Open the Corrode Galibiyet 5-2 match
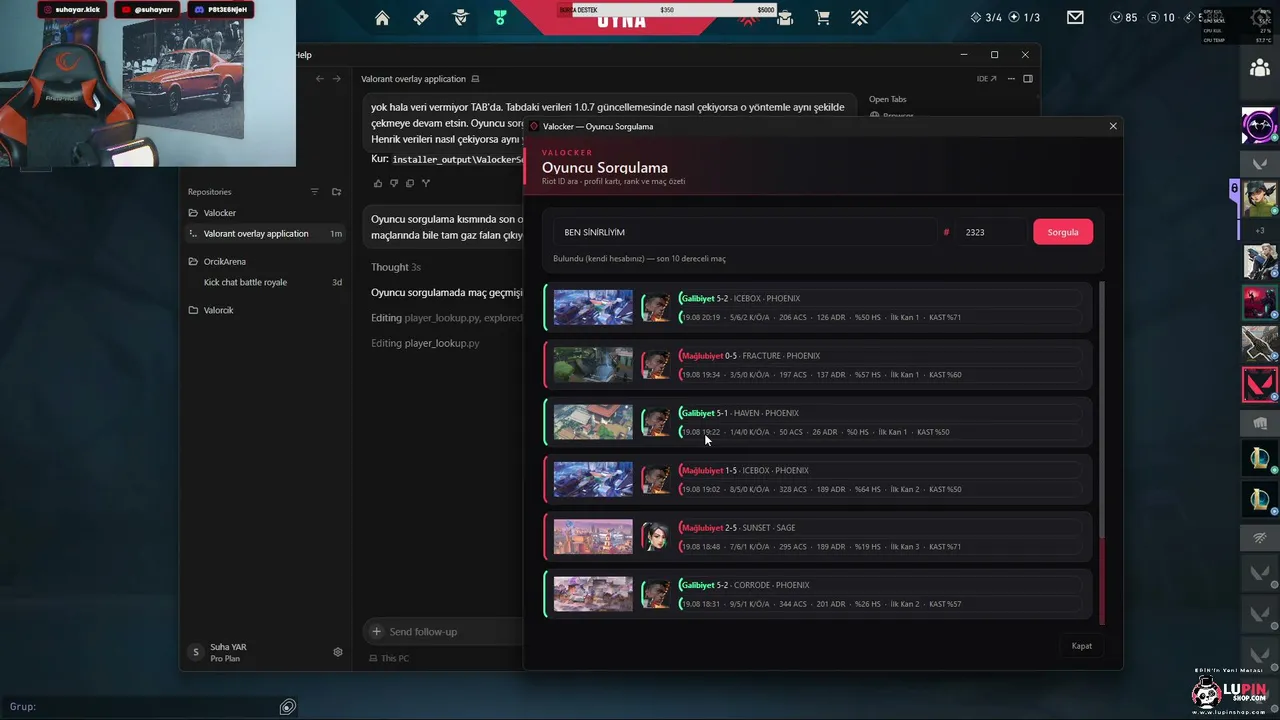 [x=817, y=594]
